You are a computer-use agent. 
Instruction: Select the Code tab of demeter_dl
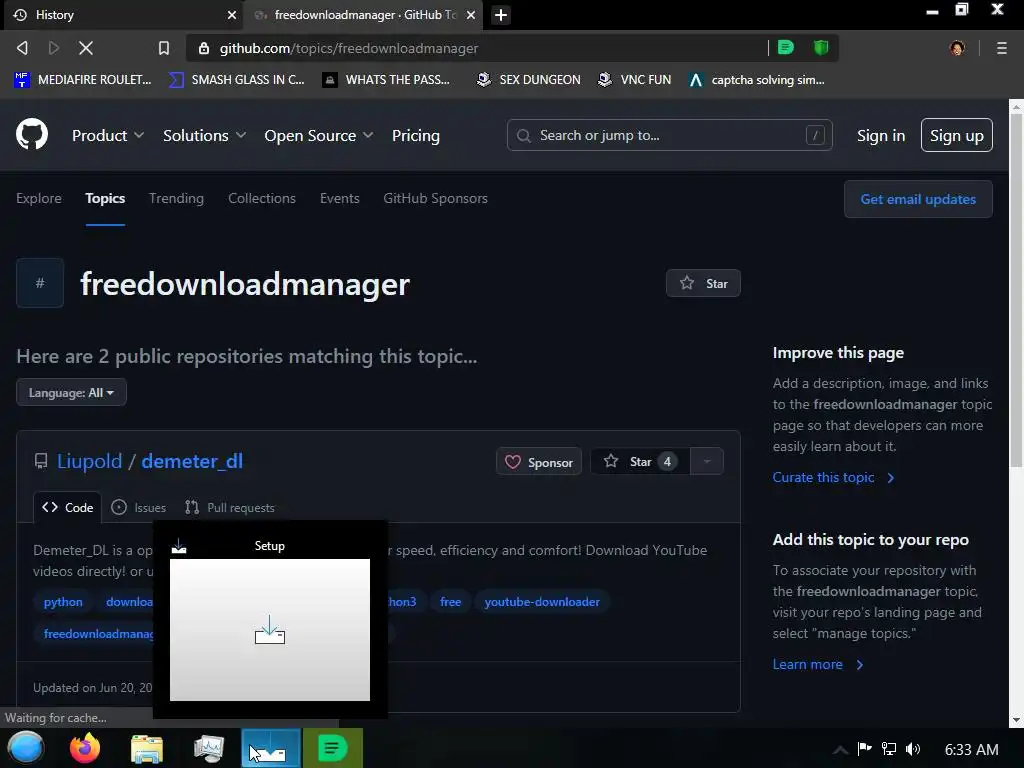(x=67, y=507)
